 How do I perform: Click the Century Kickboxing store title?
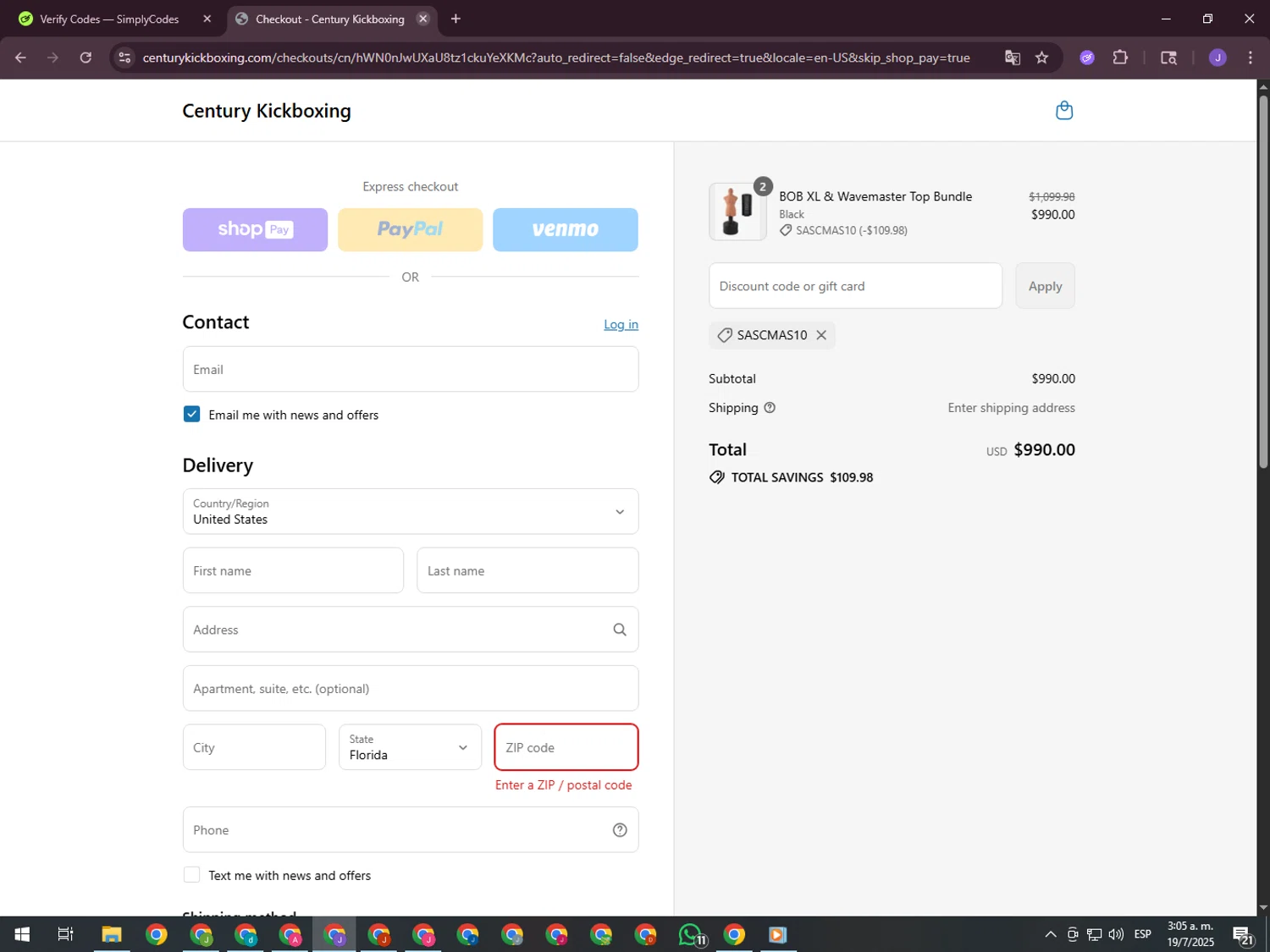[267, 111]
